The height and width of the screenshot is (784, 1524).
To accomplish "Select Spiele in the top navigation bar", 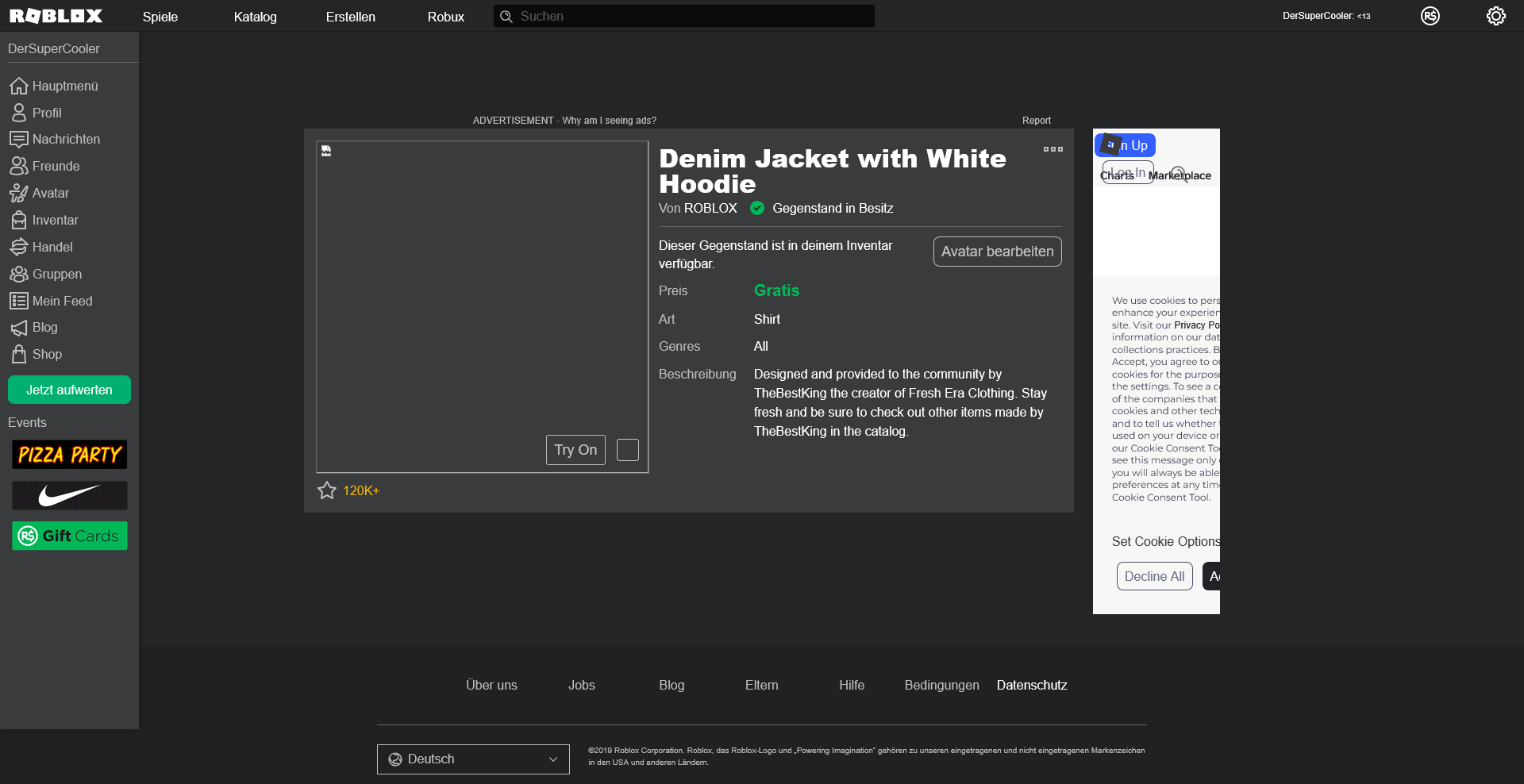I will [x=160, y=17].
